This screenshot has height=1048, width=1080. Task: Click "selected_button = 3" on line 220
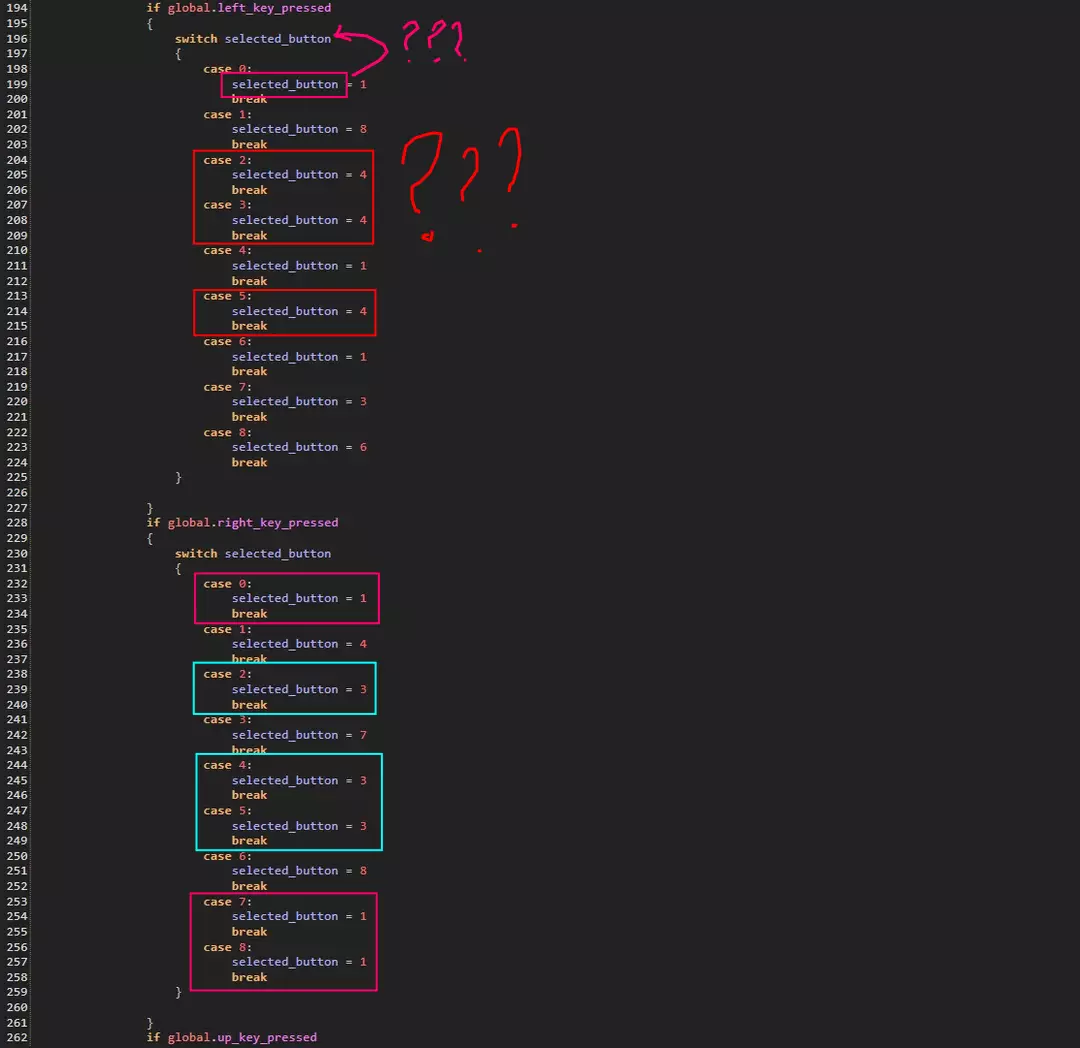tap(299, 401)
